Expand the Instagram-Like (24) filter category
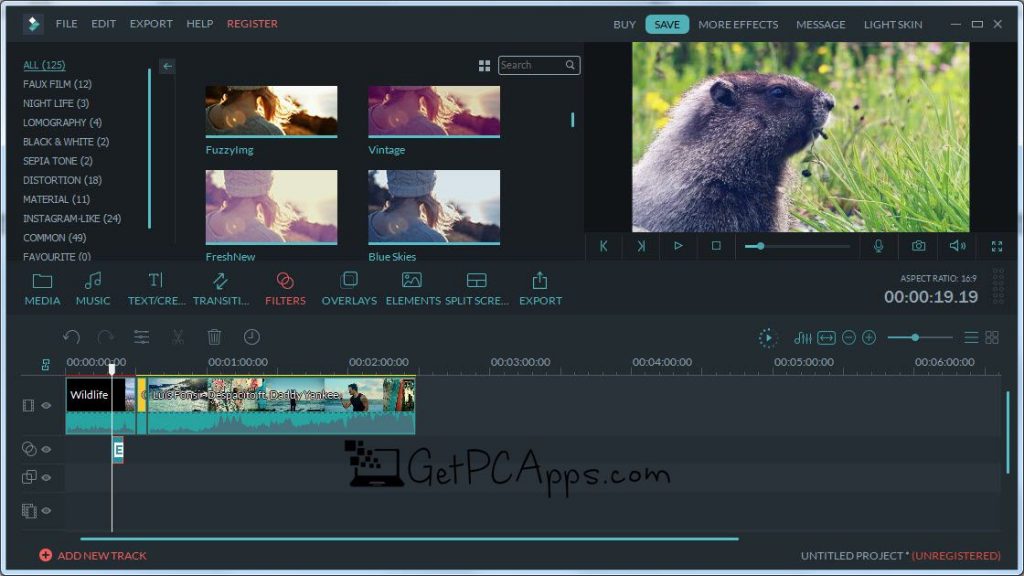Viewport: 1024px width, 576px height. click(72, 218)
